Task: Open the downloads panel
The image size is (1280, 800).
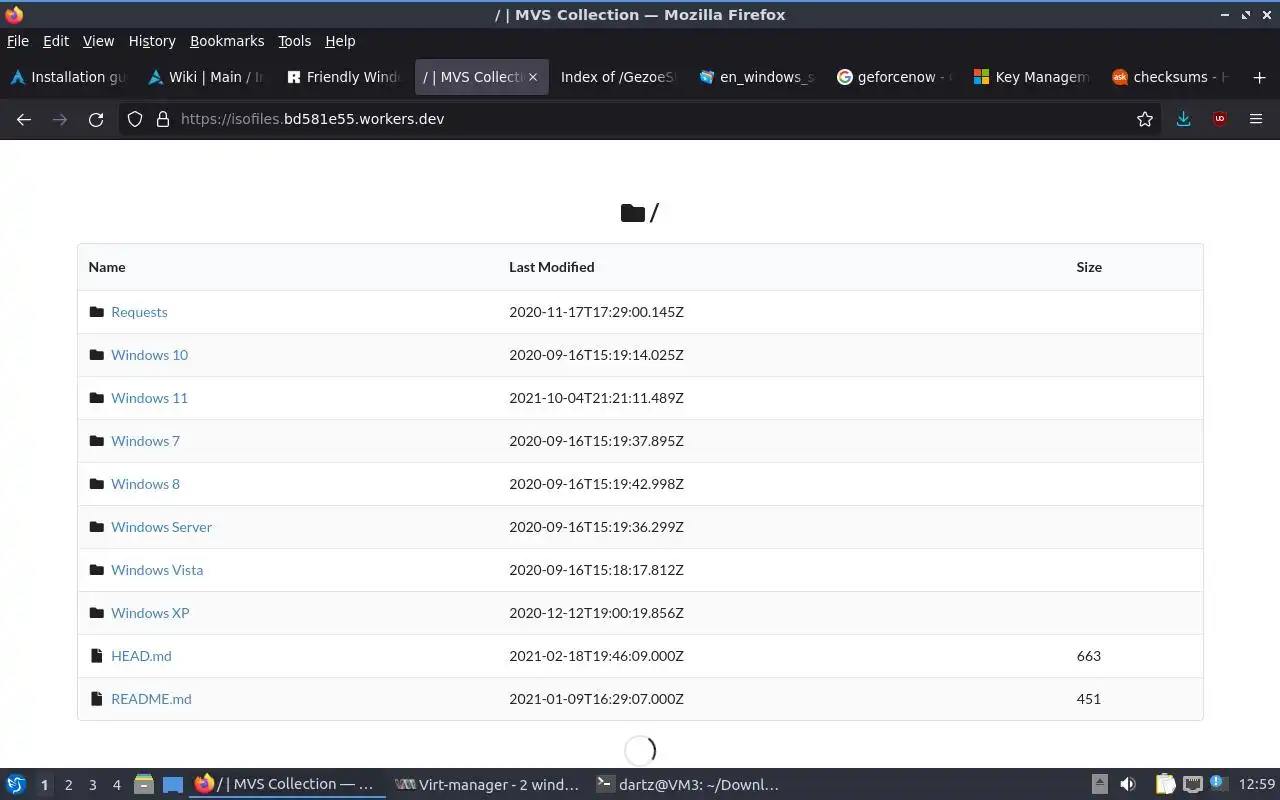Action: 1183,119
